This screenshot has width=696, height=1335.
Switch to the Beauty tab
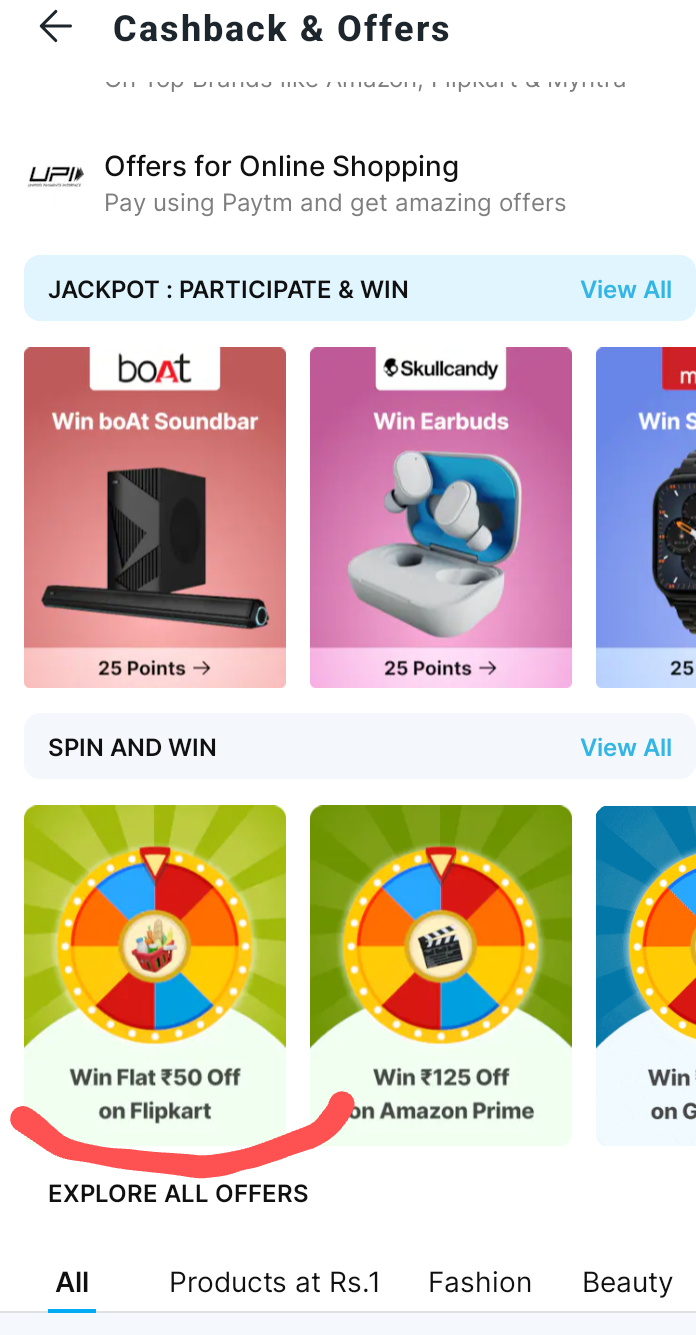click(628, 1282)
